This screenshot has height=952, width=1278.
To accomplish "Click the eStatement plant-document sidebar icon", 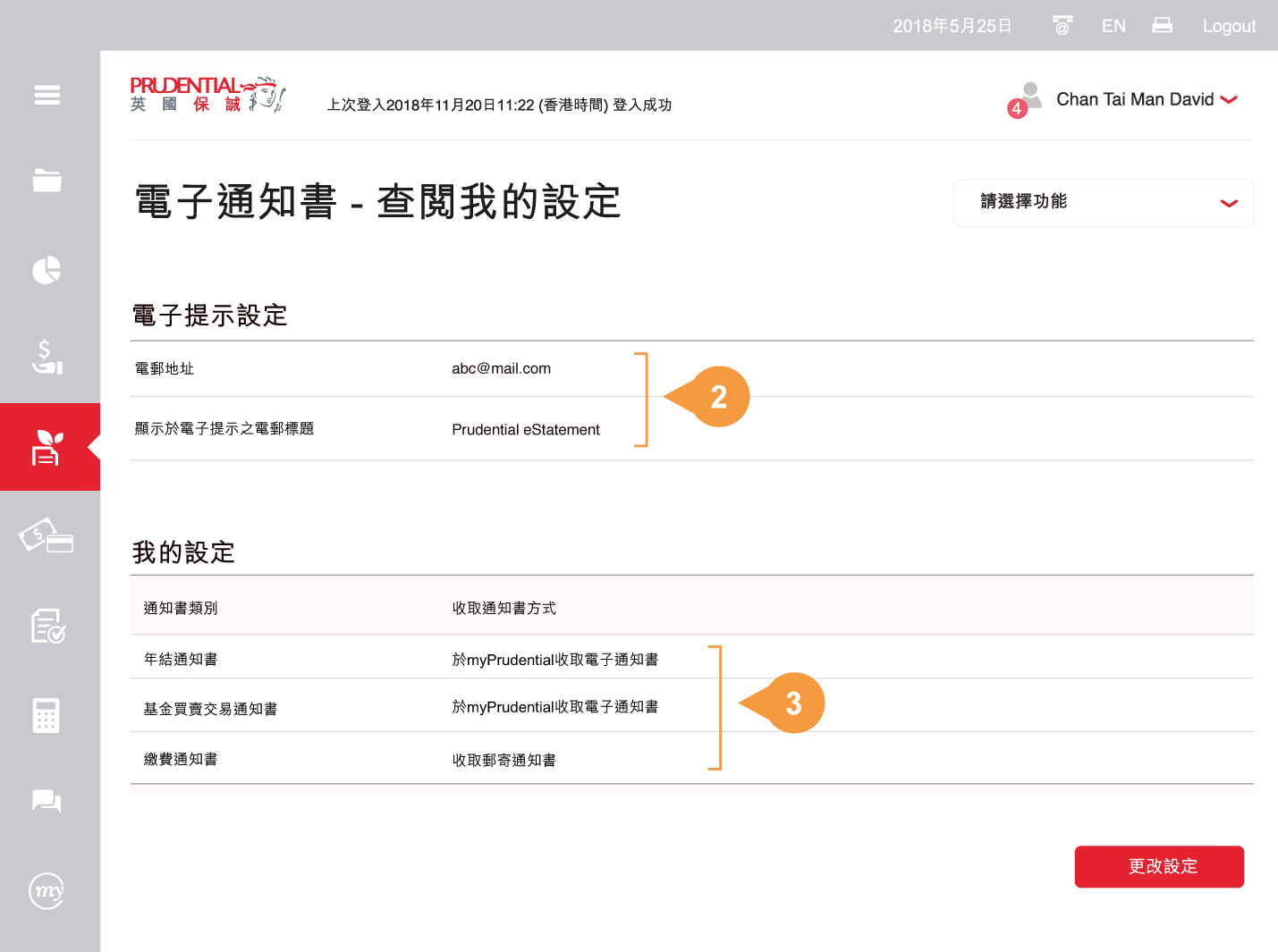I will 47,447.
